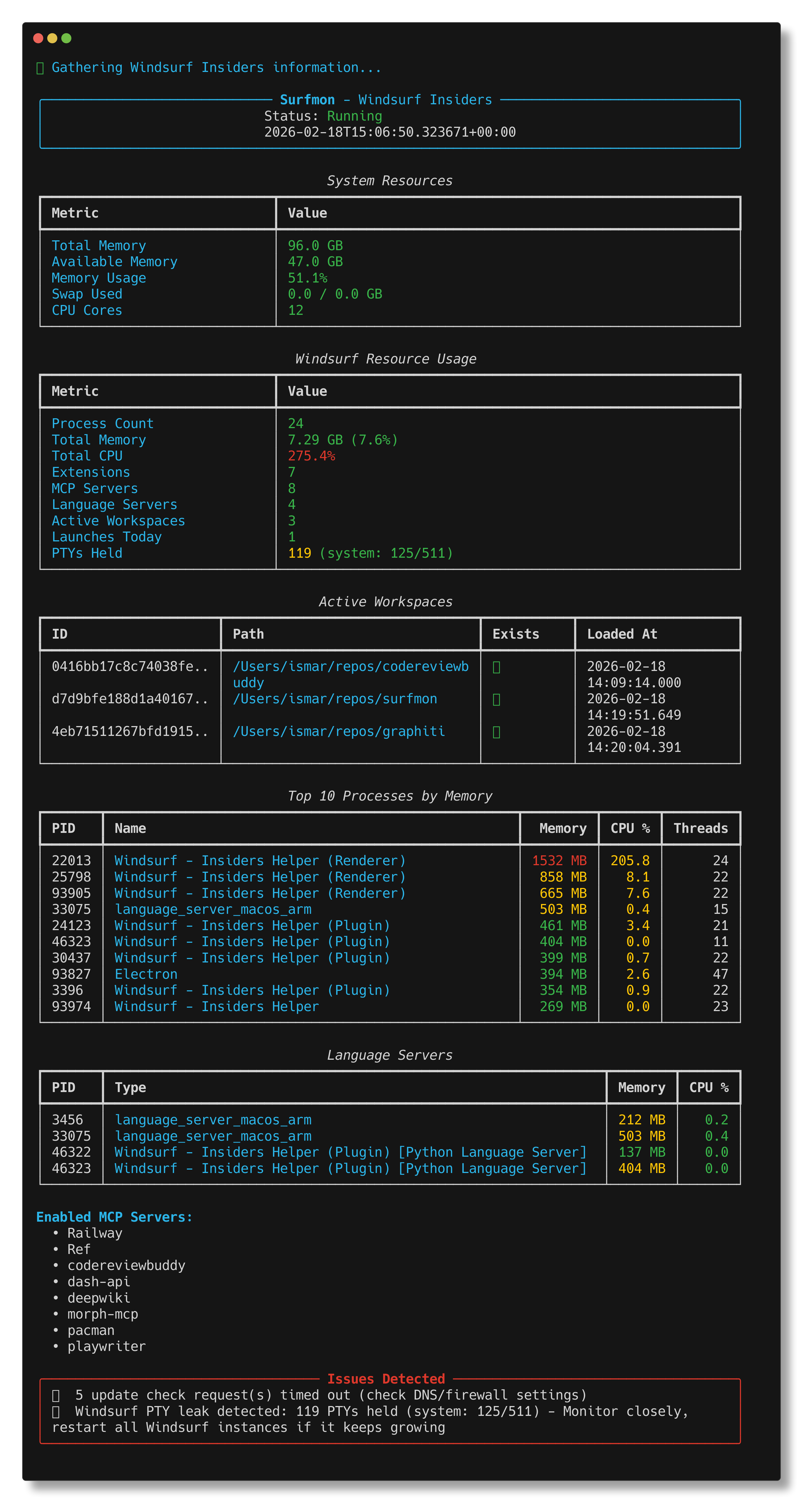This screenshot has height=1512, width=812.
Task: Open the /Users/ismar/repos/surfmon path
Action: (334, 699)
